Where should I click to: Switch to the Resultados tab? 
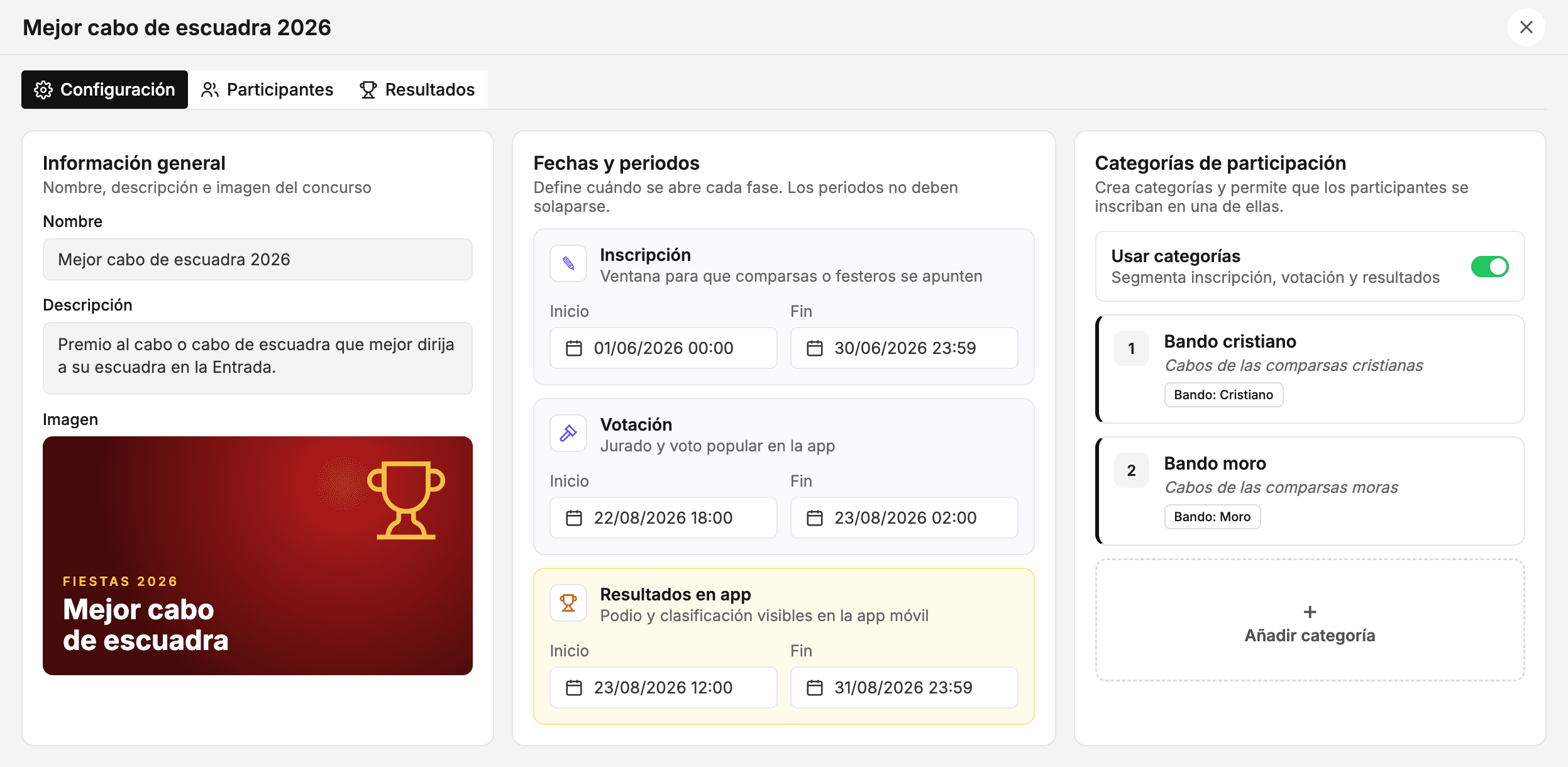tap(417, 89)
